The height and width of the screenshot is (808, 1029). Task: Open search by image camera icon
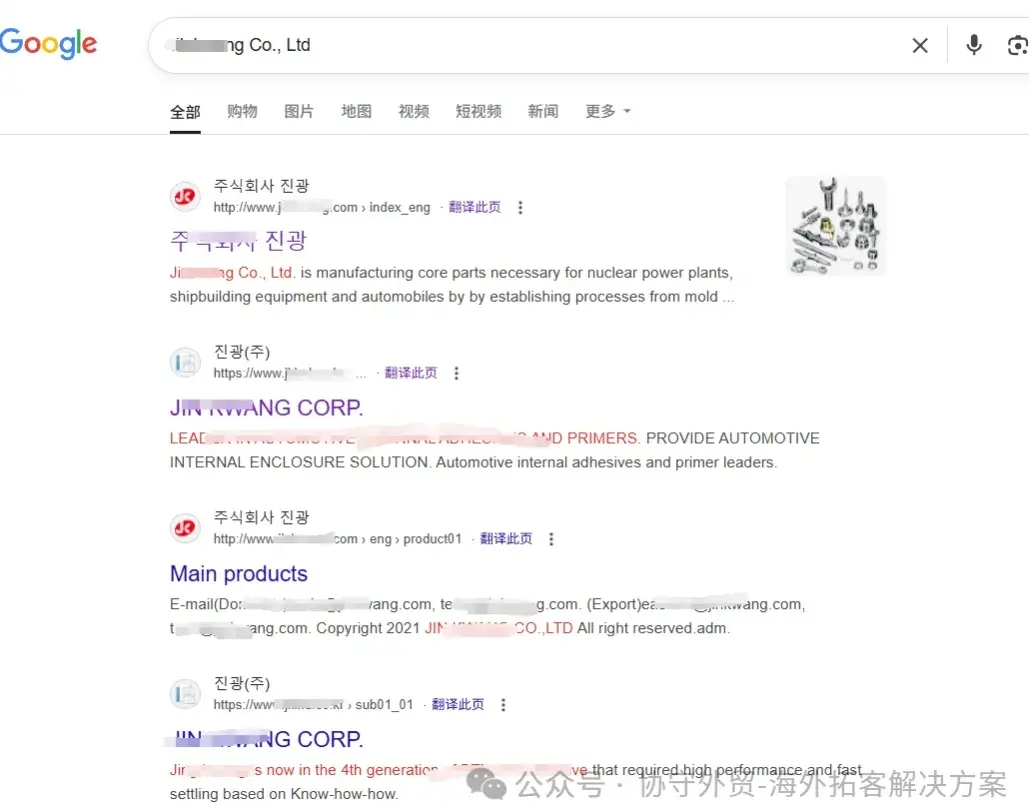(1017, 45)
